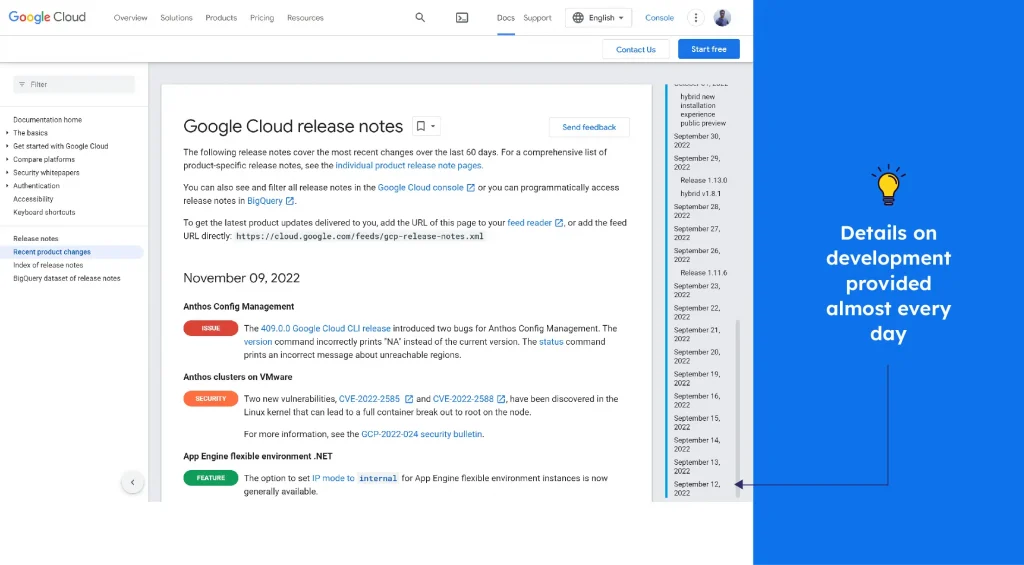Click the Contact Us button

point(635,49)
